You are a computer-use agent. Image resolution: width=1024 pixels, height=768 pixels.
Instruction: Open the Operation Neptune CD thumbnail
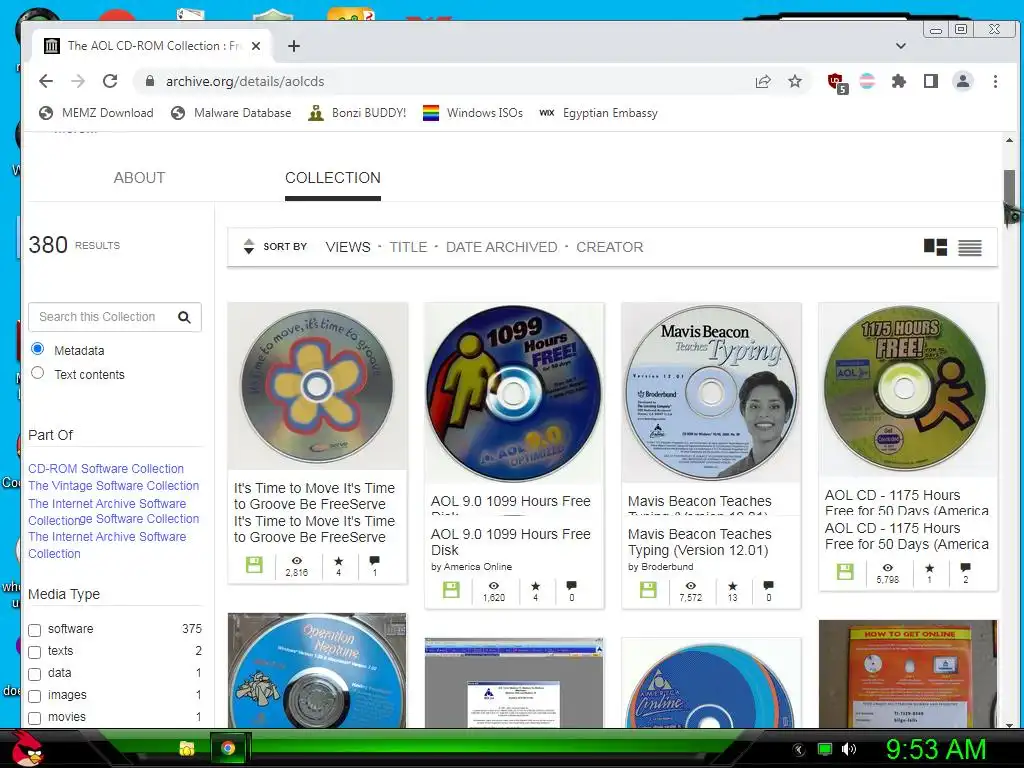317,671
